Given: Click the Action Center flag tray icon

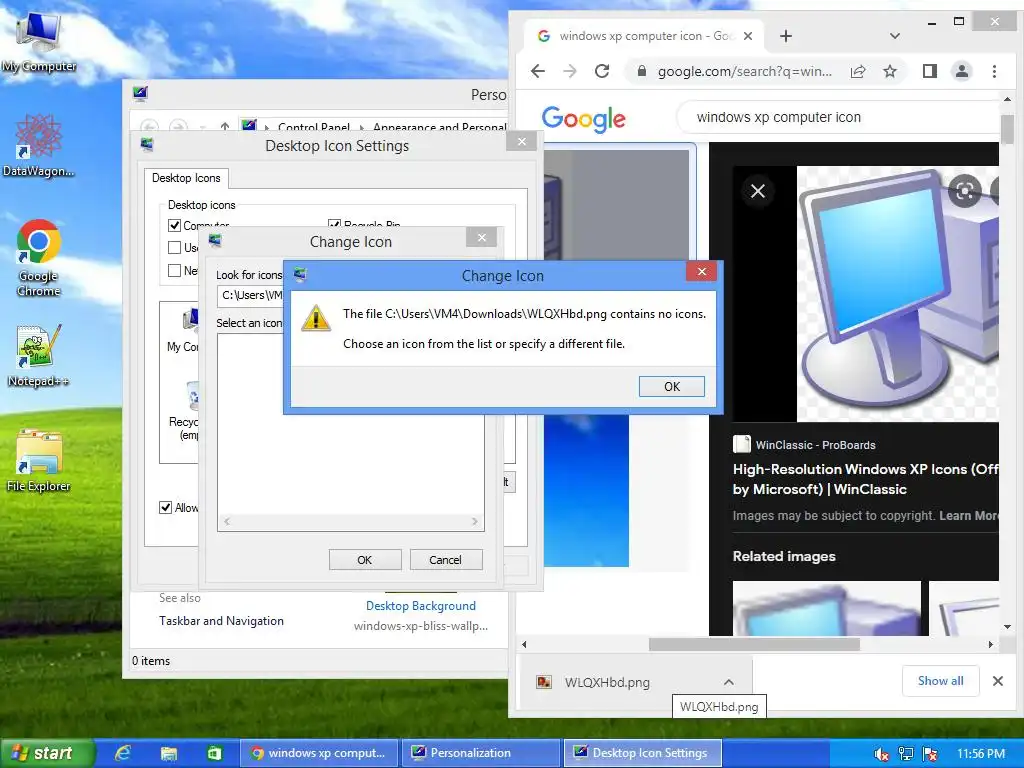Looking at the screenshot, I should pyautogui.click(x=930, y=754).
